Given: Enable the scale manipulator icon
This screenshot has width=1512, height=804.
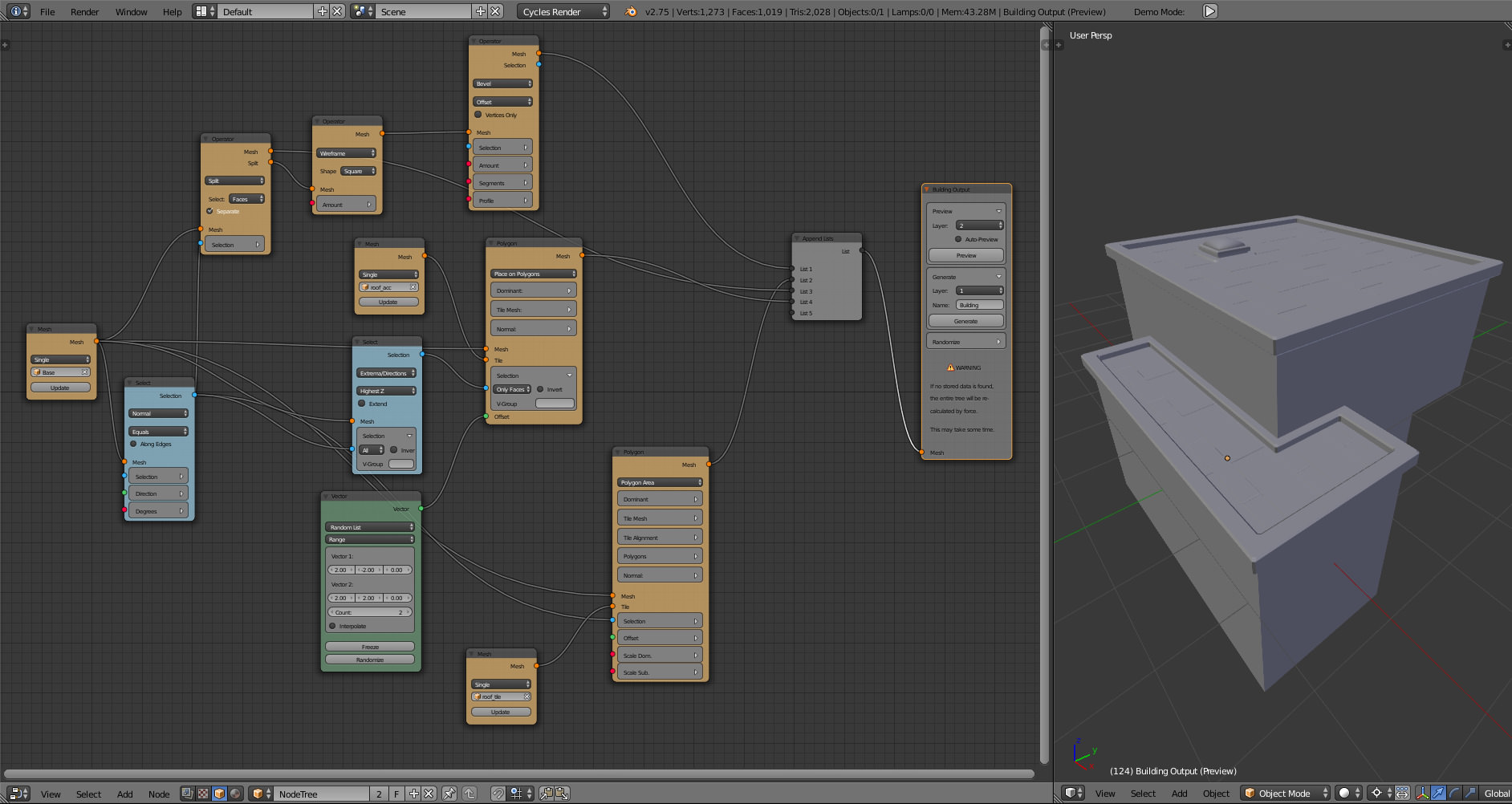Looking at the screenshot, I should [x=1469, y=793].
